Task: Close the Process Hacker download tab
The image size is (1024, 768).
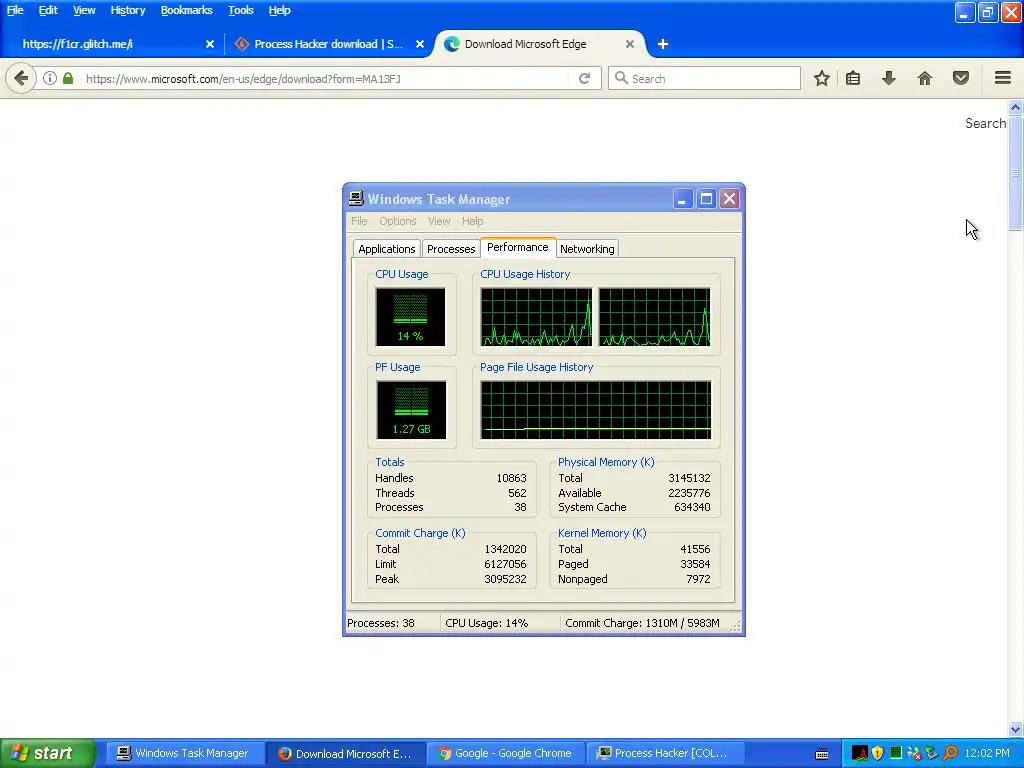Action: click(420, 44)
